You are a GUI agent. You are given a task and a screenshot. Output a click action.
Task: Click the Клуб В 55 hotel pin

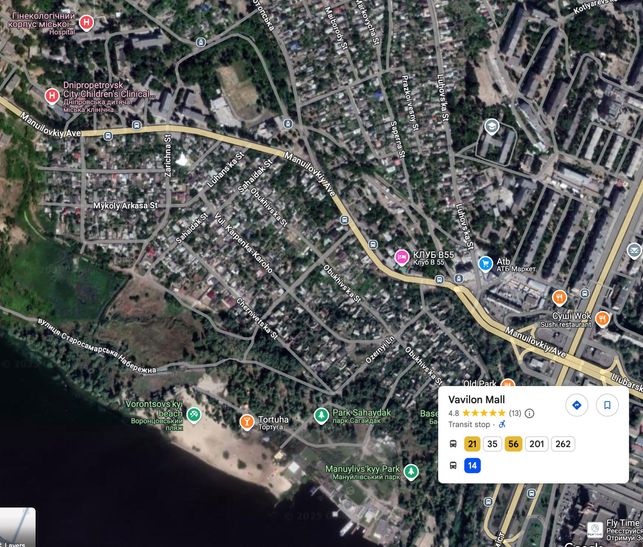pyautogui.click(x=402, y=258)
